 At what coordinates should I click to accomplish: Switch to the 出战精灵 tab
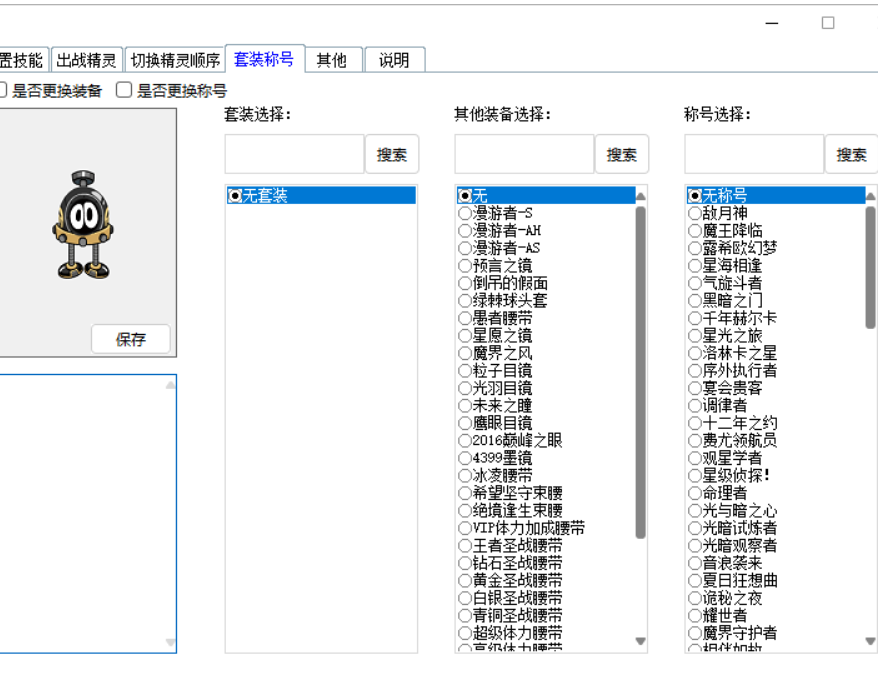click(85, 58)
